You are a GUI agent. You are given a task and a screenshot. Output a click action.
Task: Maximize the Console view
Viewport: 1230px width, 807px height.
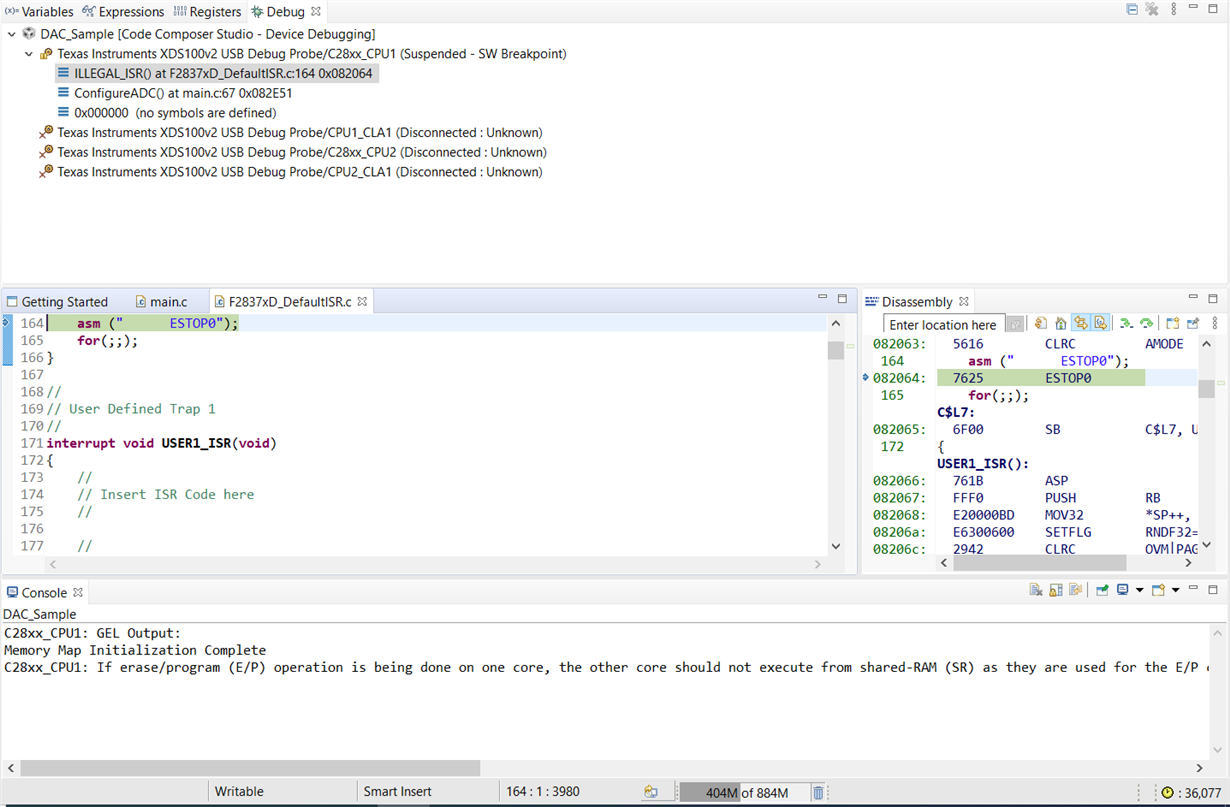click(1213, 590)
